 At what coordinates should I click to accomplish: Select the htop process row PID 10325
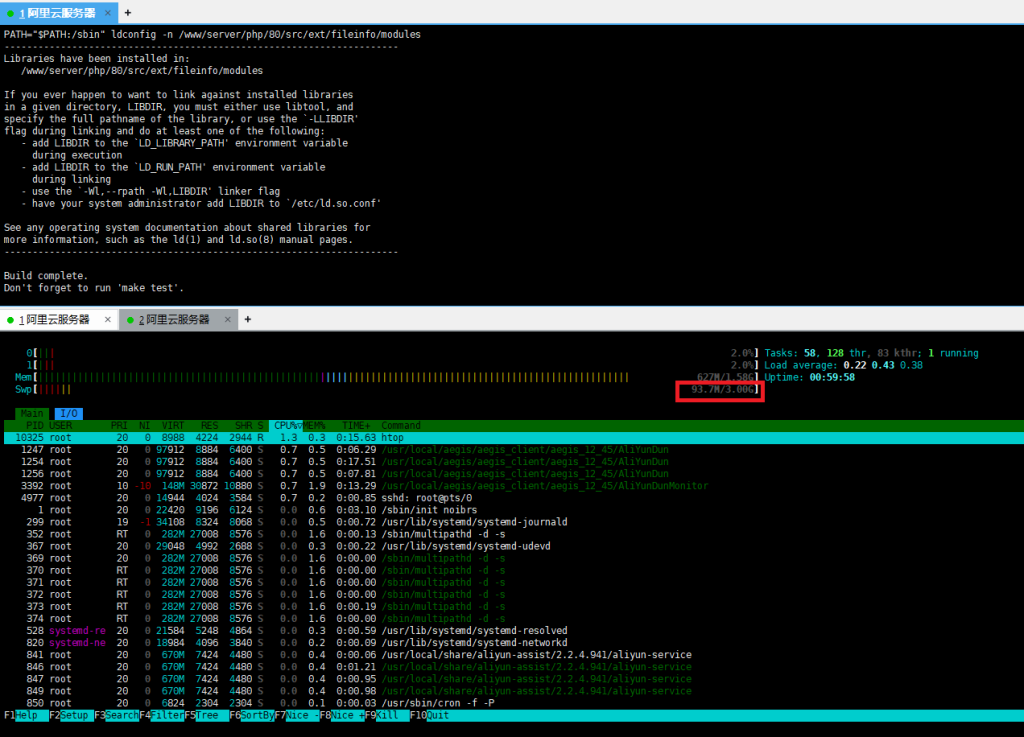514,438
